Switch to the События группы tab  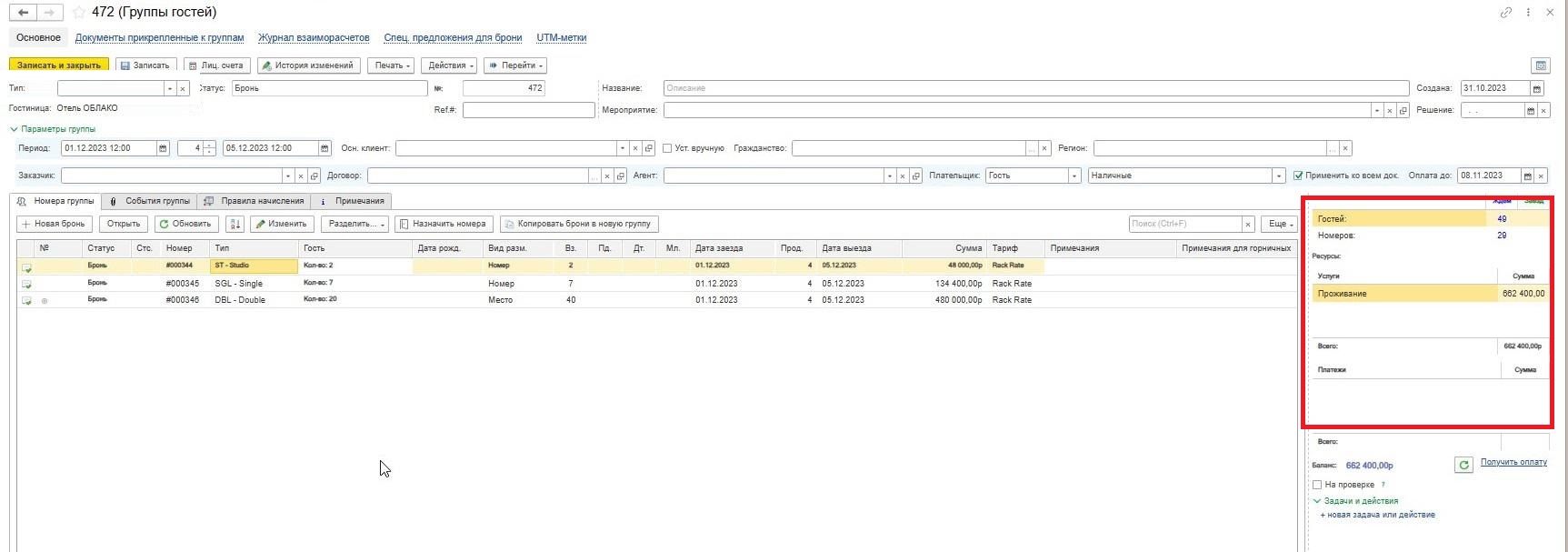[150, 201]
